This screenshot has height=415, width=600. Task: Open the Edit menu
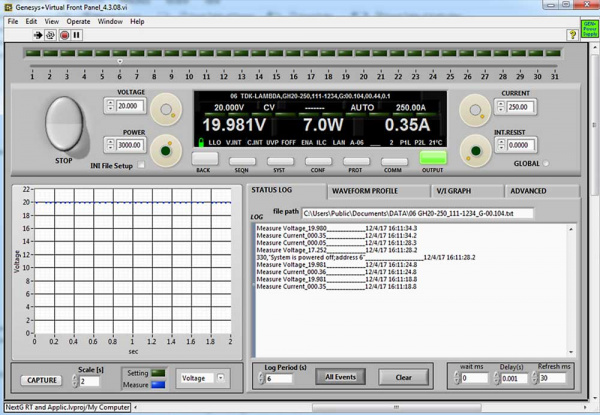click(31, 21)
